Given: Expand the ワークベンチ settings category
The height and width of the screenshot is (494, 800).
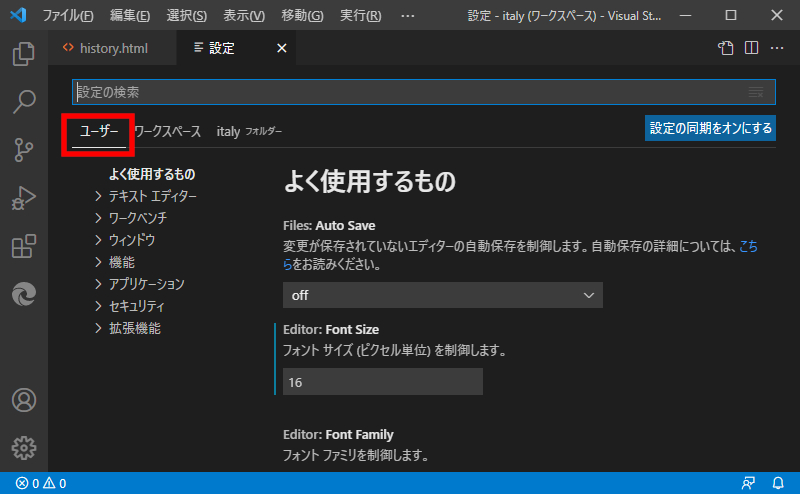Looking at the screenshot, I should click(x=137, y=218).
